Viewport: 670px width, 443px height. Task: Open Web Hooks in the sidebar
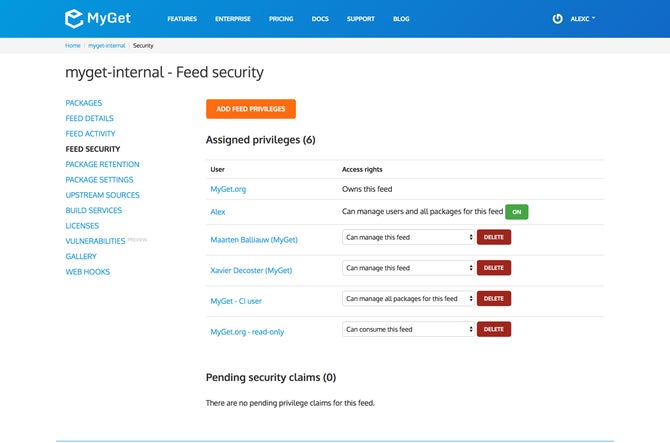pyautogui.click(x=88, y=272)
